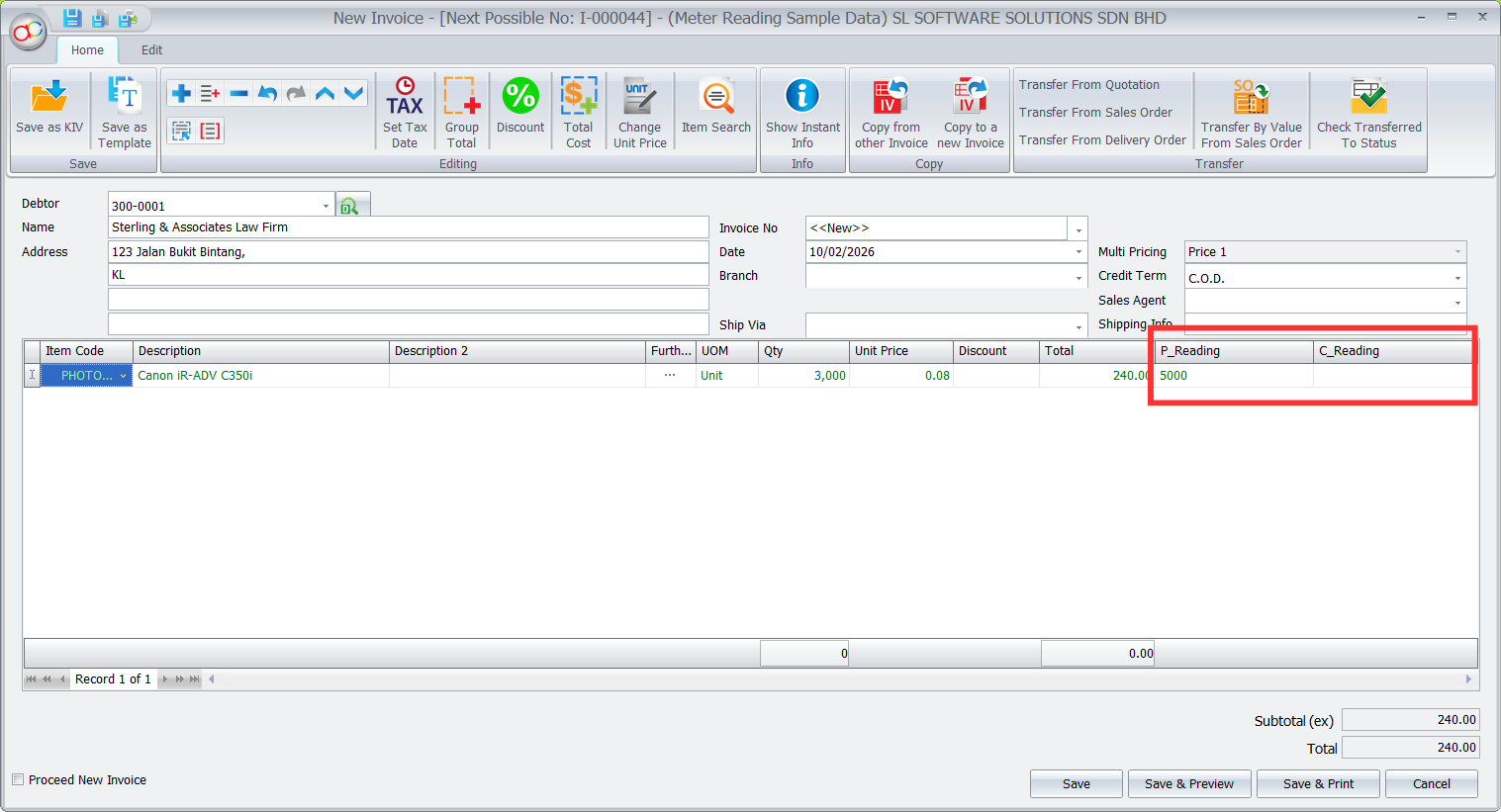Click Show Instant Info icon
The width and height of the screenshot is (1501, 812).
(802, 97)
